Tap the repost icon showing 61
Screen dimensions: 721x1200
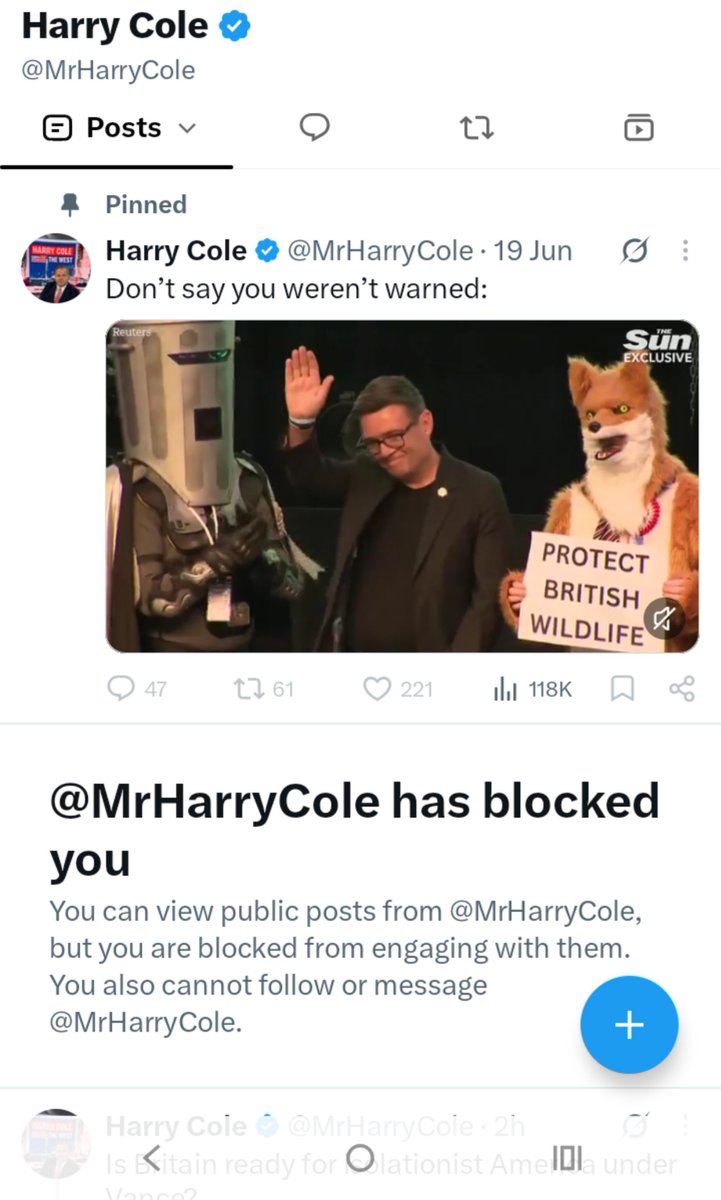(x=246, y=688)
